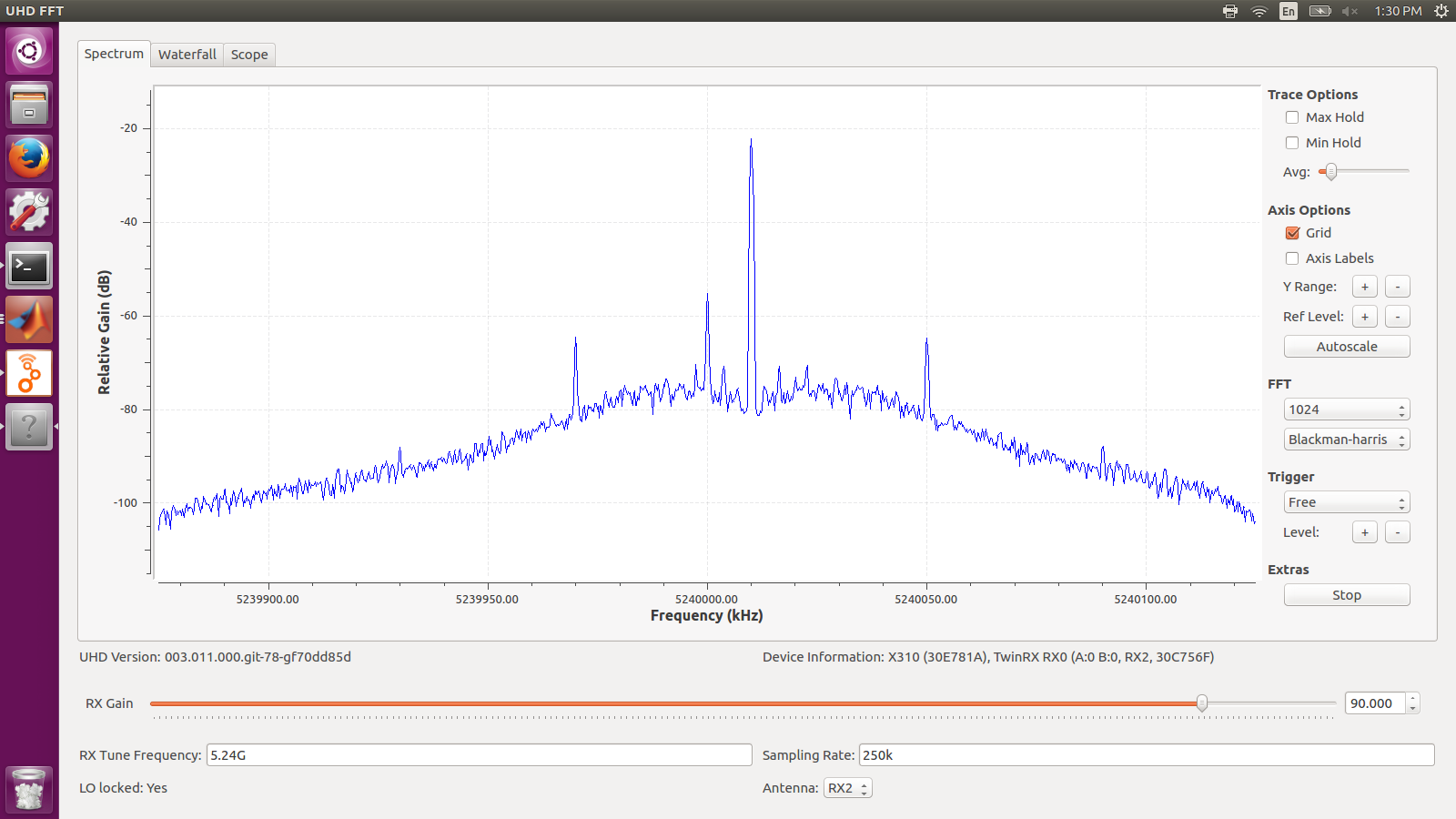The image size is (1456, 819).
Task: Open the Trash icon
Action: pyautogui.click(x=29, y=789)
